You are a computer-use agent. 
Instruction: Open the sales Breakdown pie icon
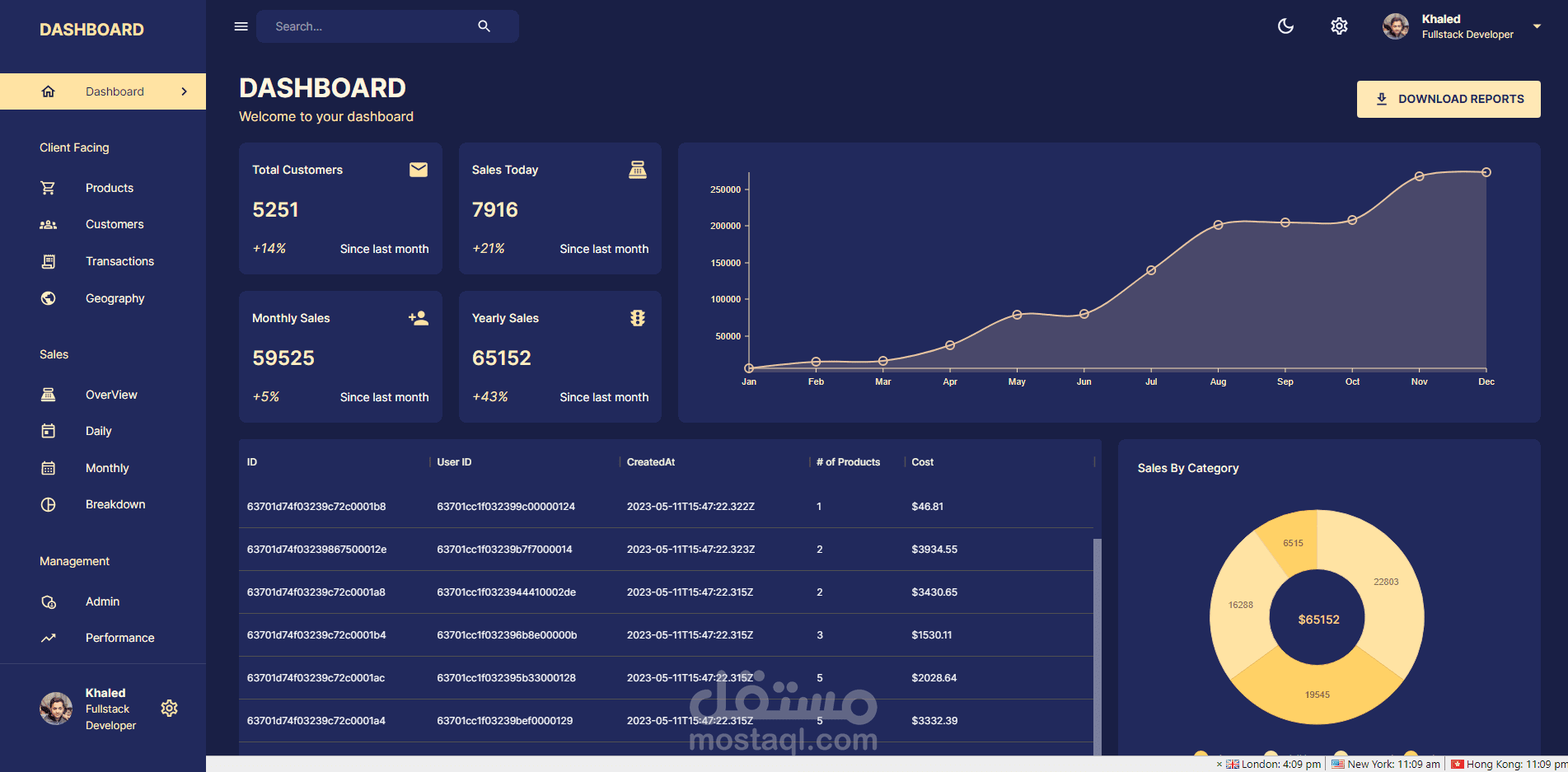(49, 504)
